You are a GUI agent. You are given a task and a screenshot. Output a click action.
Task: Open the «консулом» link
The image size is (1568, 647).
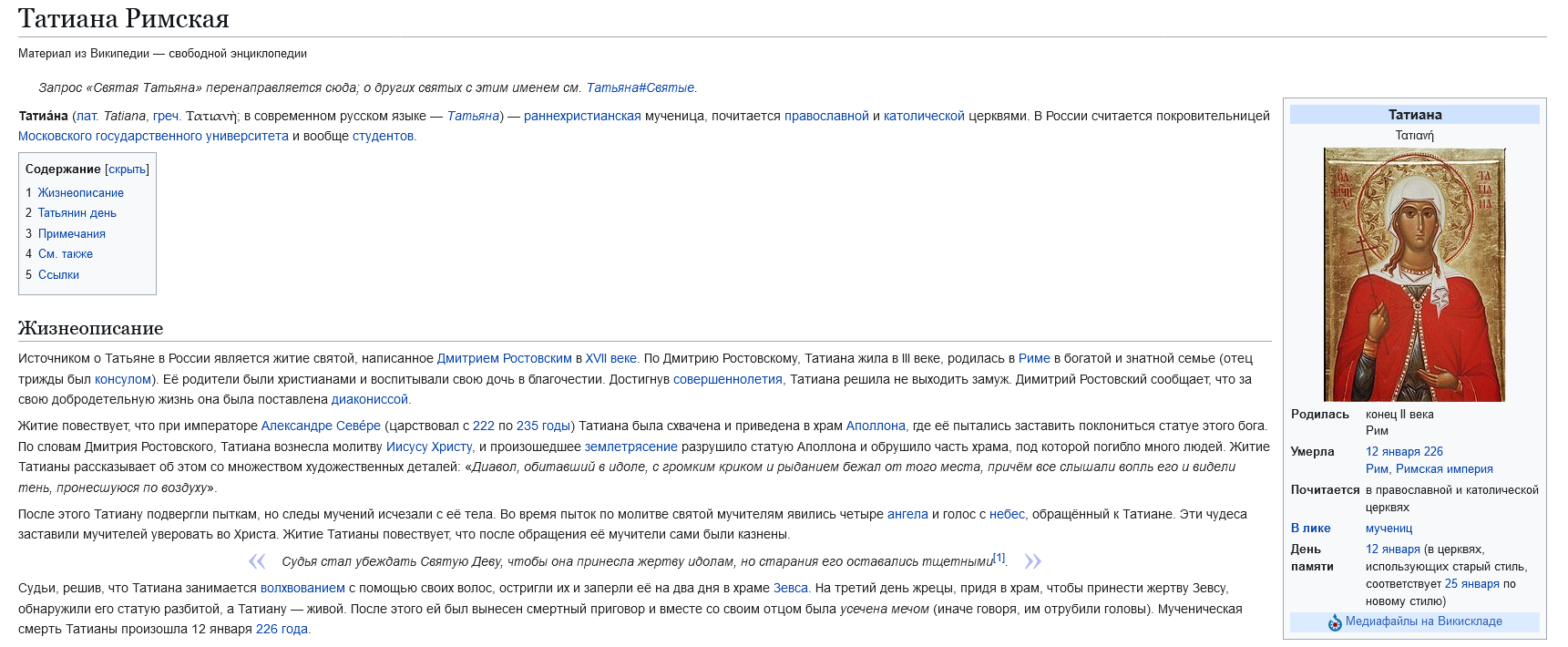[122, 380]
